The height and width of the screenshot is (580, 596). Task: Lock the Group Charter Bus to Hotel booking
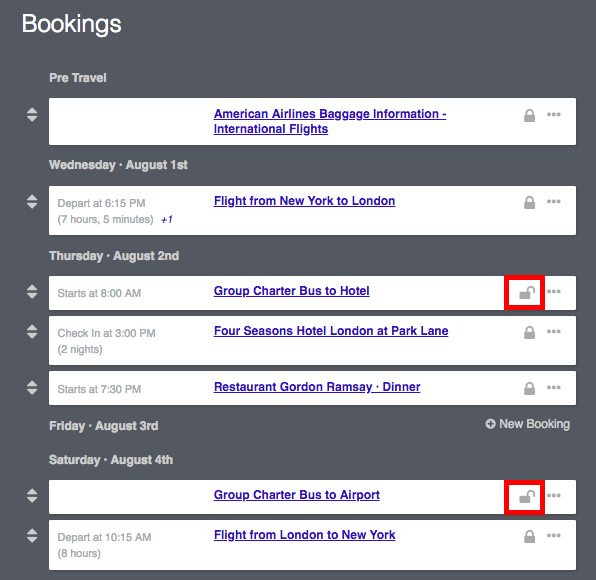pos(527,293)
